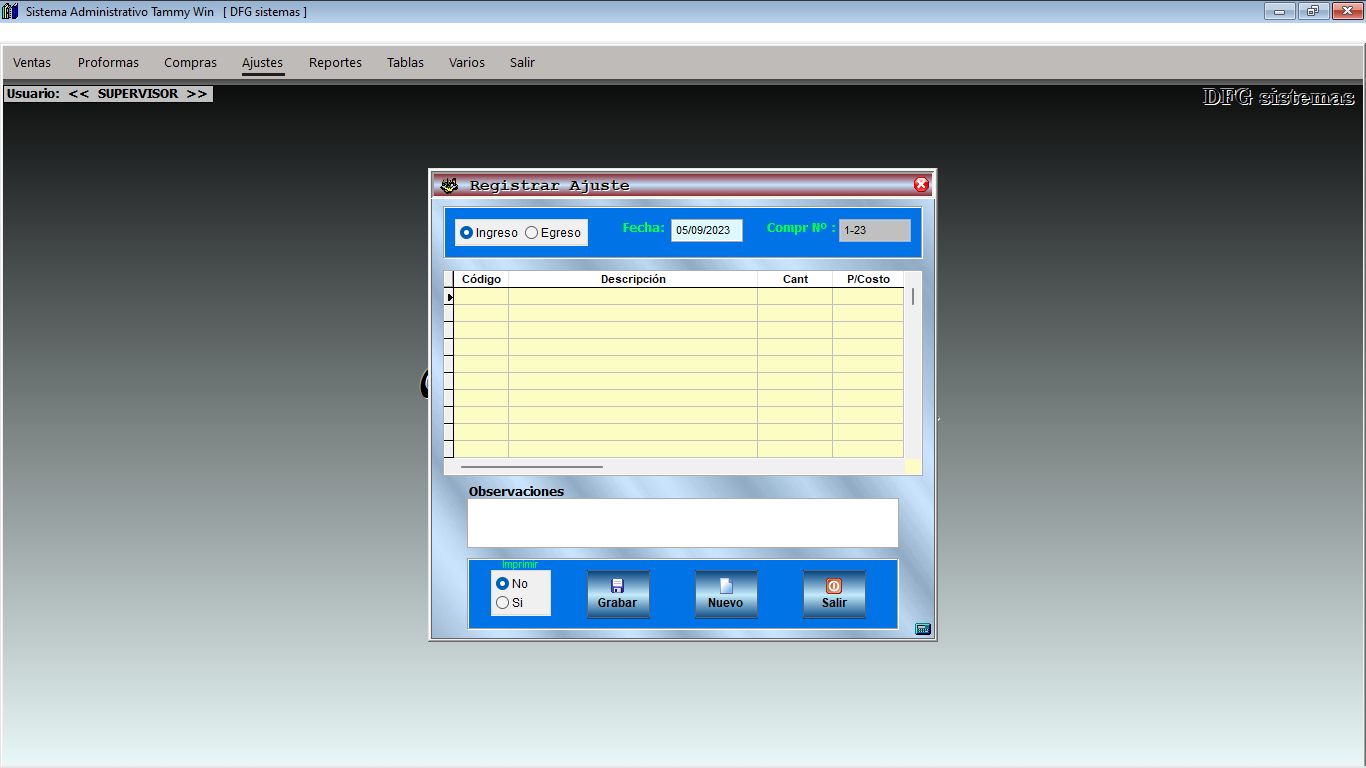Click the Salir button in dialog

tap(834, 594)
